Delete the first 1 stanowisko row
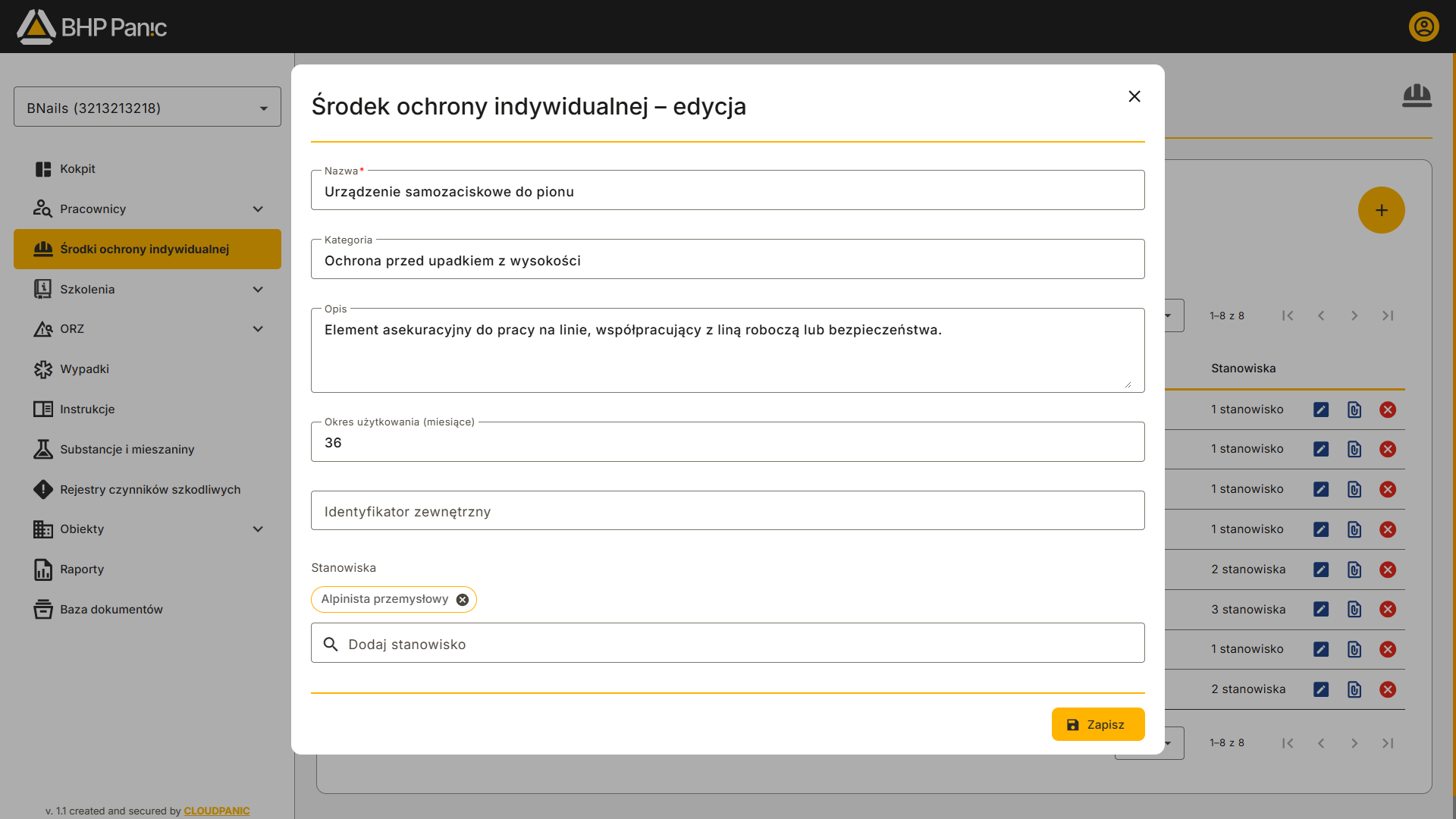This screenshot has width=1456, height=819. tap(1387, 409)
